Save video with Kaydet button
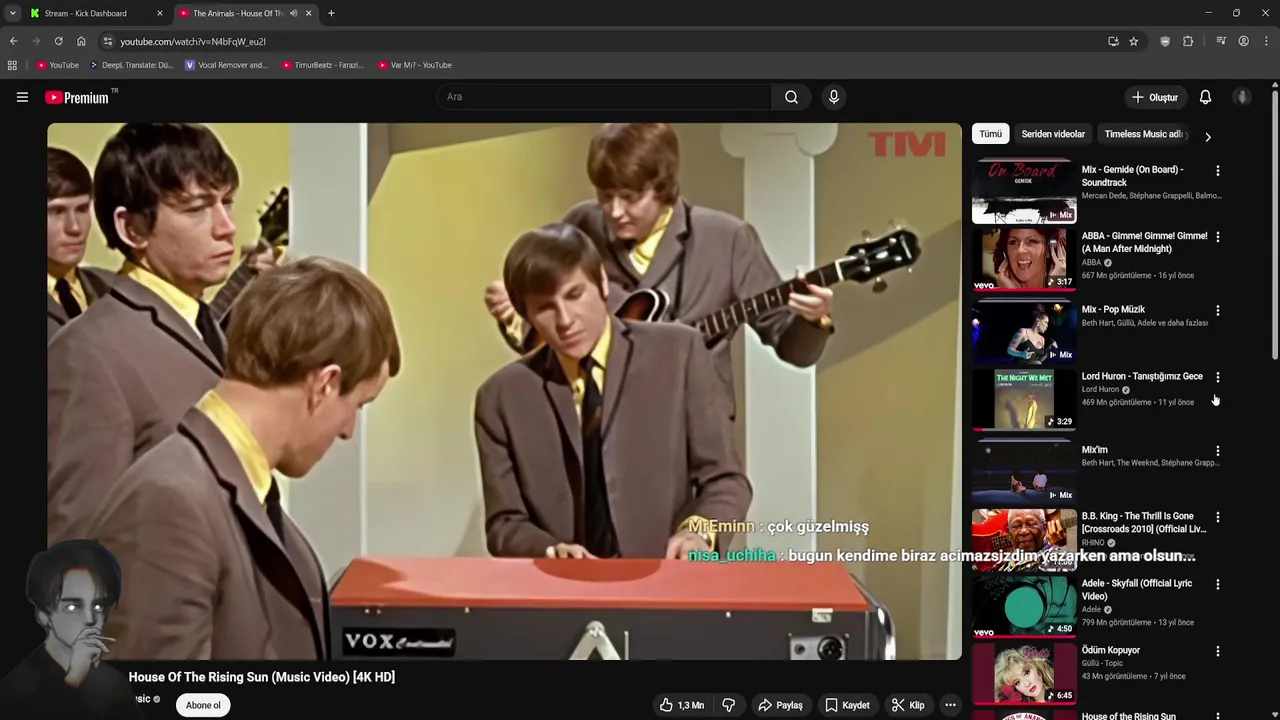This screenshot has height=720, width=1280. (847, 705)
